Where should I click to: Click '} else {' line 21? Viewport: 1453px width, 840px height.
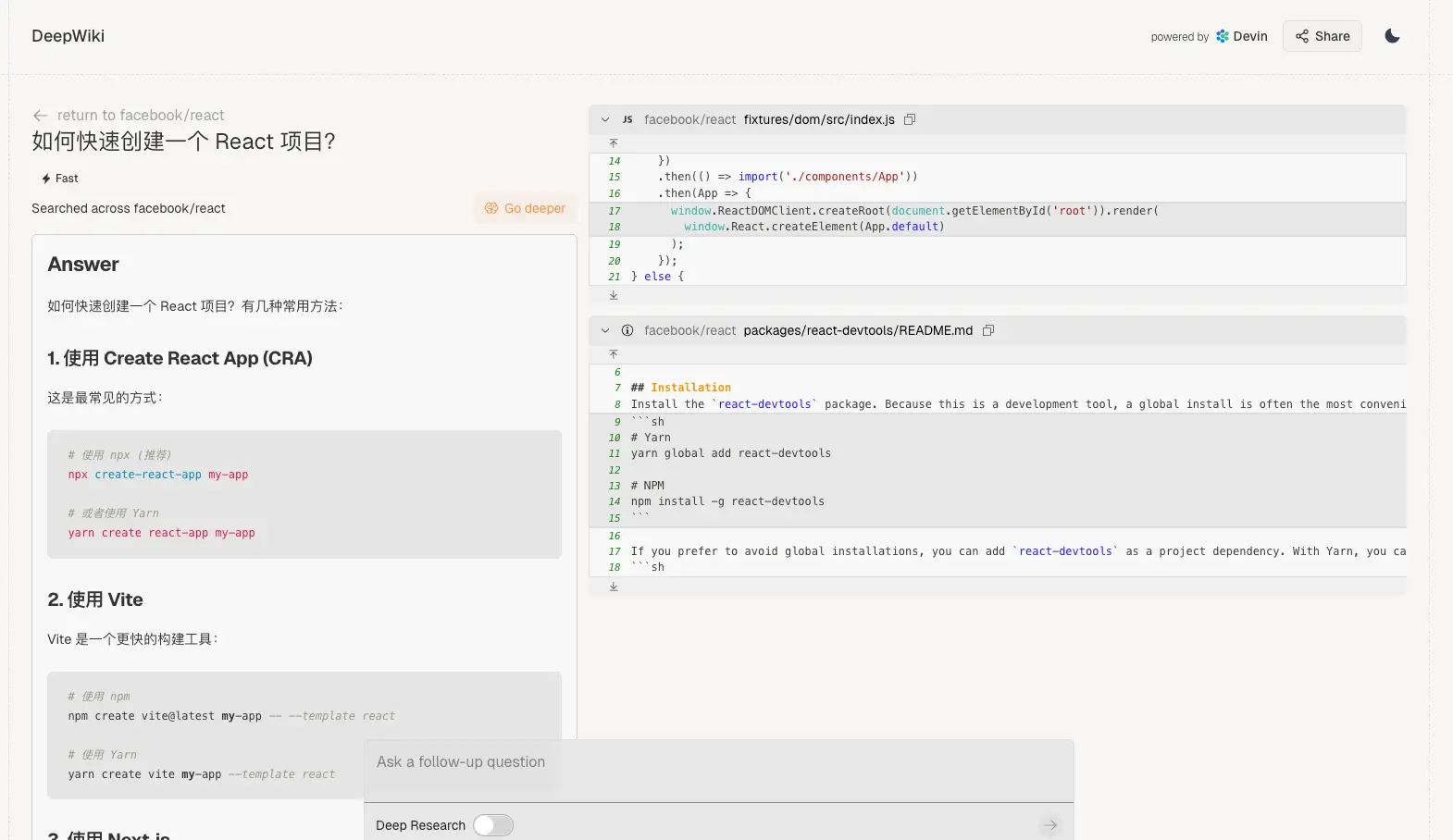tap(657, 277)
